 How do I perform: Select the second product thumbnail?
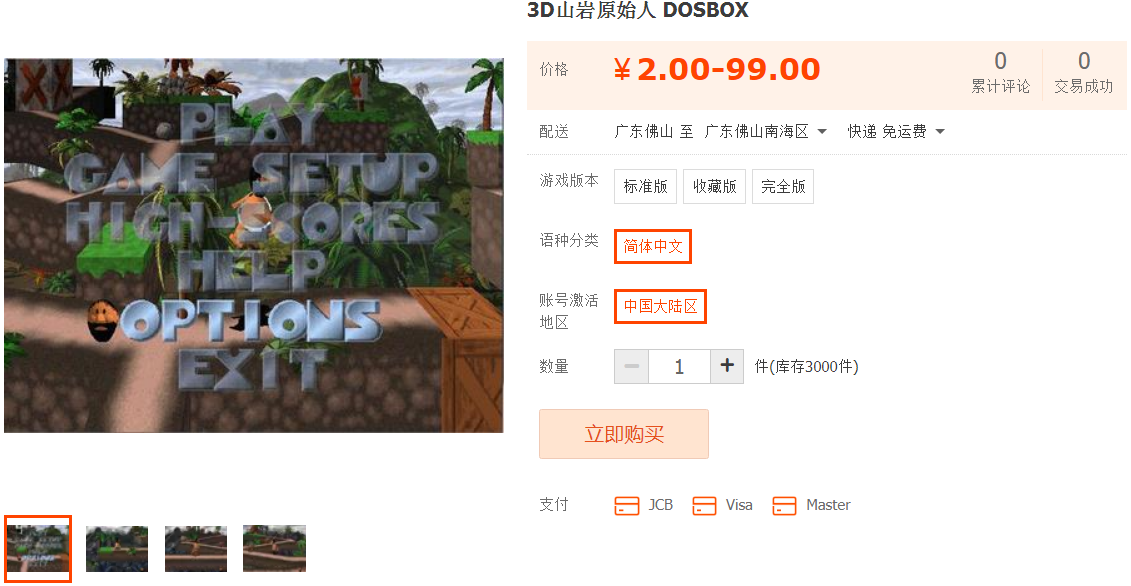[x=117, y=548]
